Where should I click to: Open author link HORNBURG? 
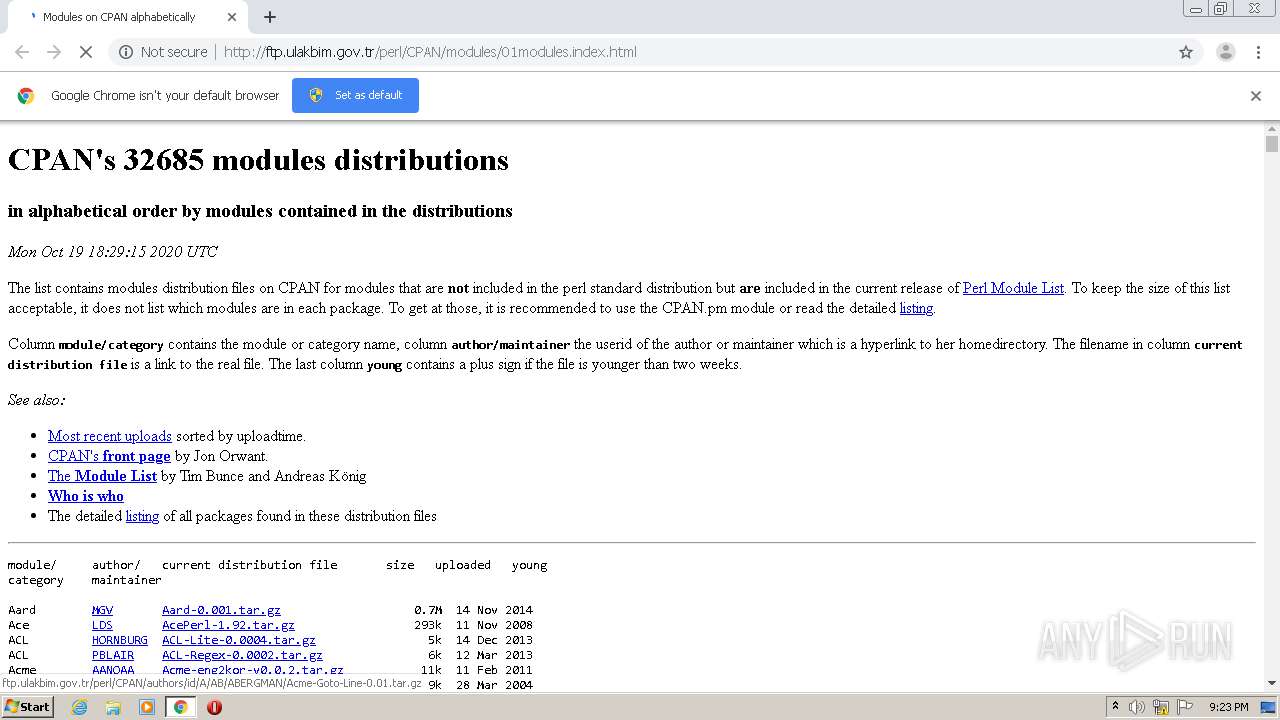pyautogui.click(x=120, y=640)
